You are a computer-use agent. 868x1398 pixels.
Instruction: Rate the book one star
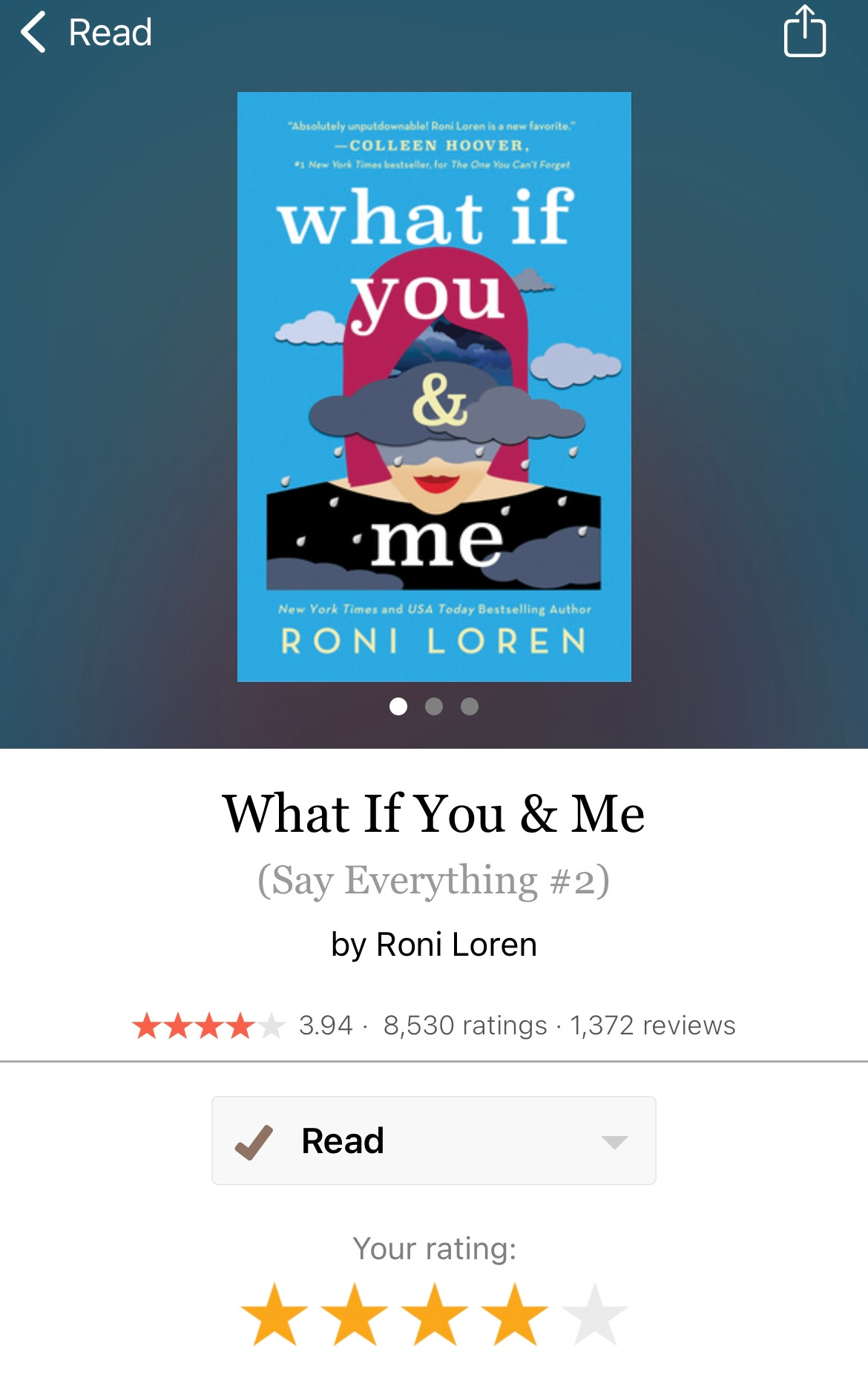click(x=274, y=1314)
